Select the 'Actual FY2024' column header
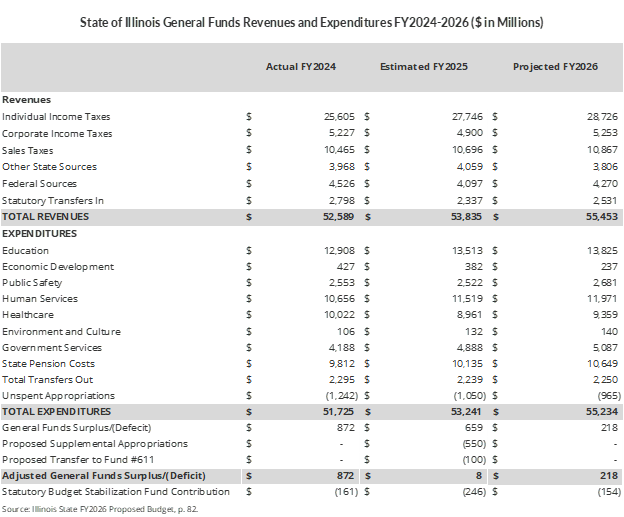 click(x=301, y=66)
